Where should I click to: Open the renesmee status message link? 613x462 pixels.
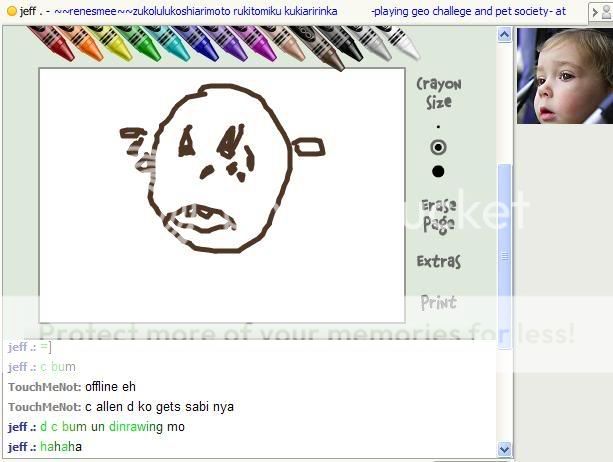(196, 11)
